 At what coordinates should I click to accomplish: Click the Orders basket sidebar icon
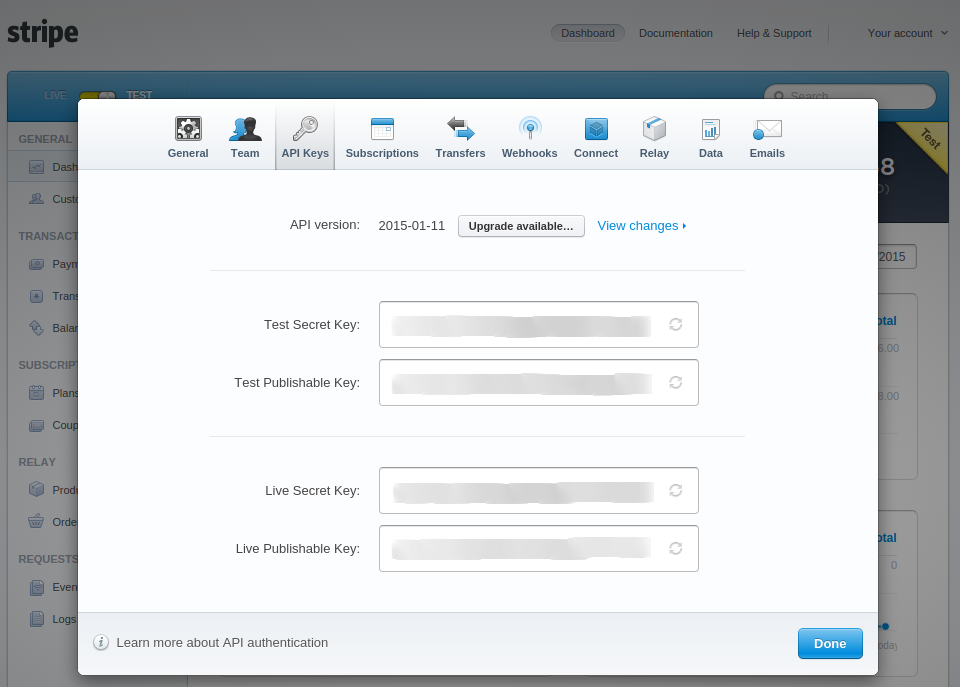pos(36,521)
